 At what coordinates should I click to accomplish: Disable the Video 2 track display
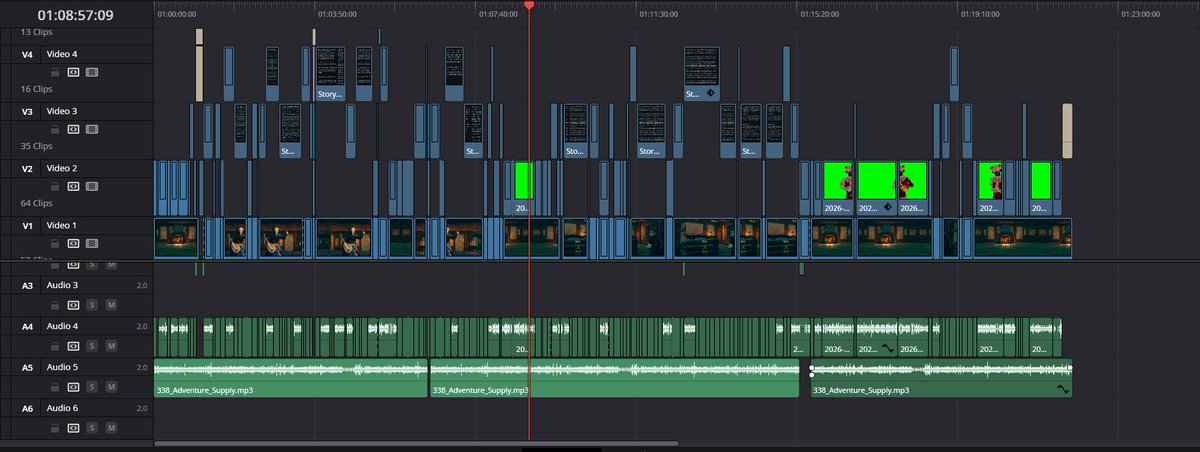92,186
